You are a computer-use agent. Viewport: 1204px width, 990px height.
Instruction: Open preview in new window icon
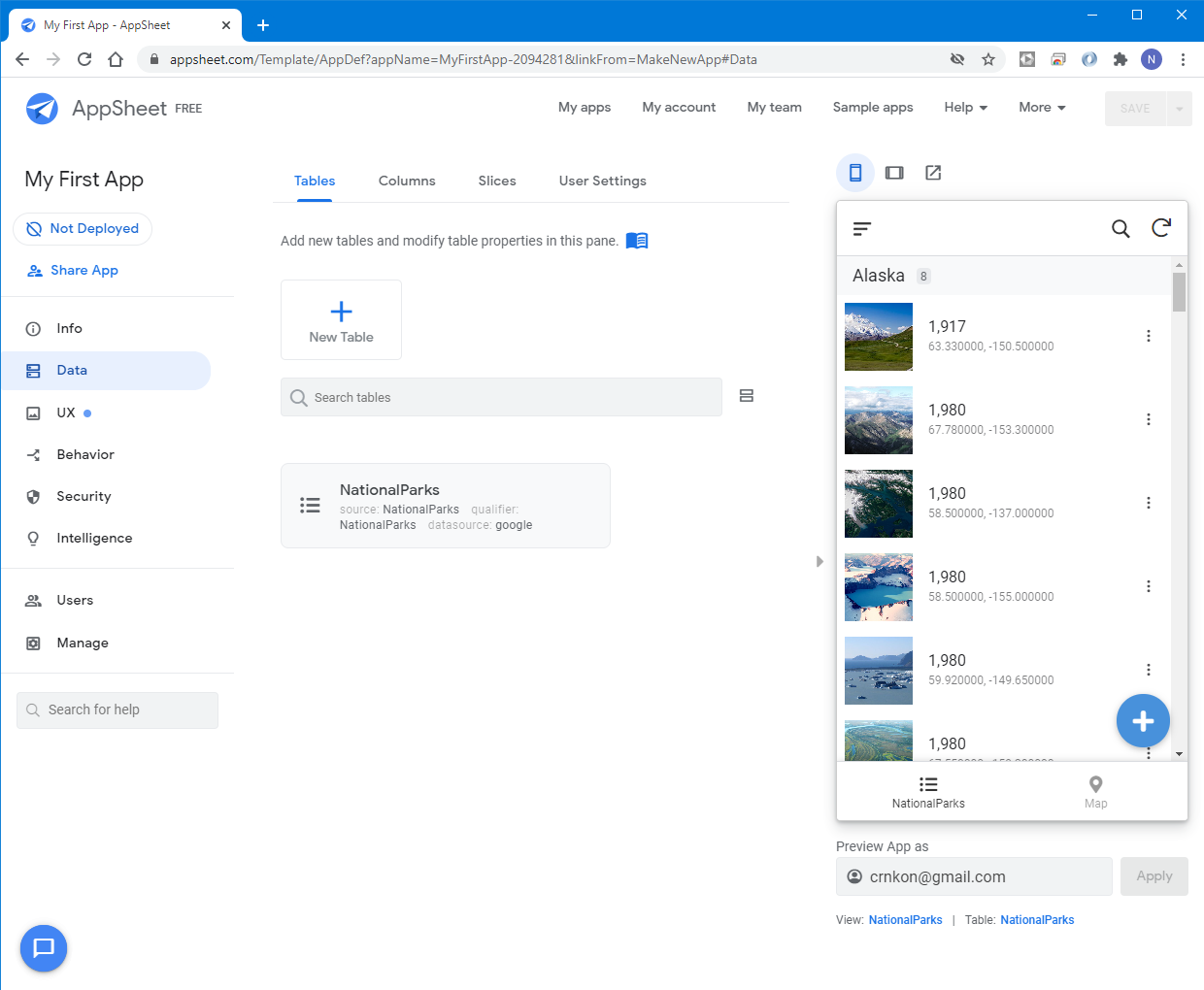coord(933,173)
